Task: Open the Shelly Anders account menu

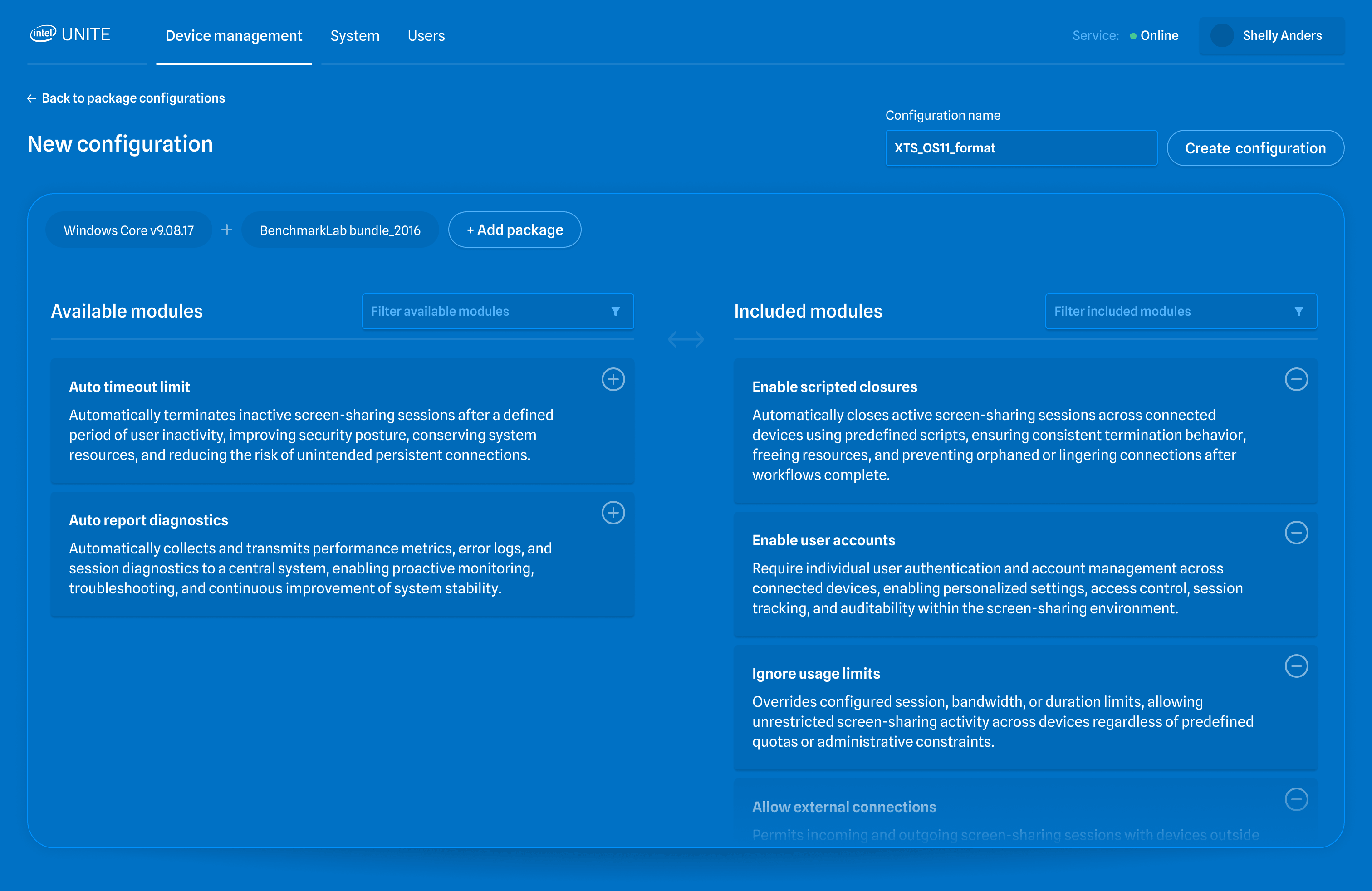Action: tap(1272, 35)
